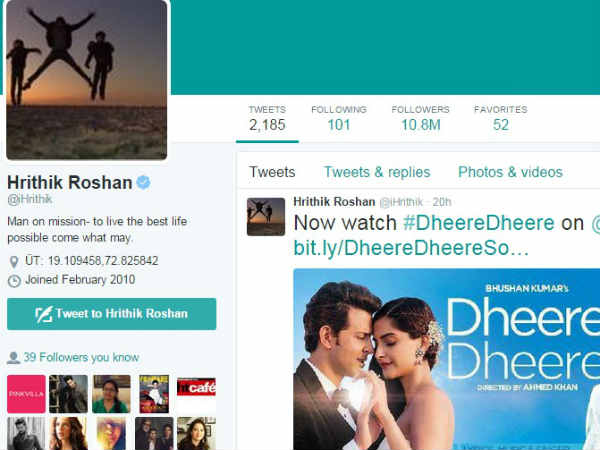Select the Tweets tab
600x450 pixels.
tap(272, 172)
